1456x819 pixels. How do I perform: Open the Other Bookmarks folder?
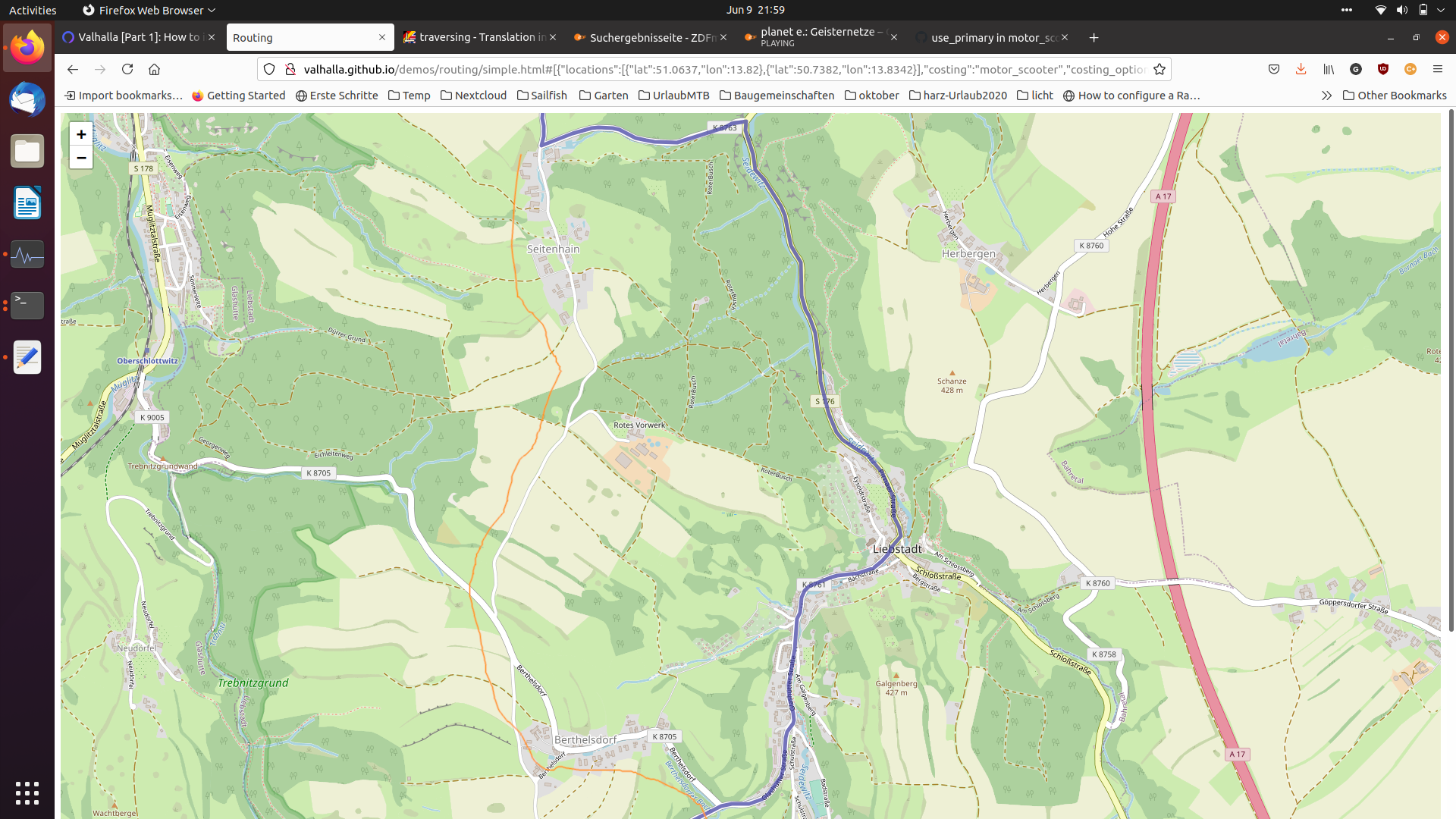1394,96
